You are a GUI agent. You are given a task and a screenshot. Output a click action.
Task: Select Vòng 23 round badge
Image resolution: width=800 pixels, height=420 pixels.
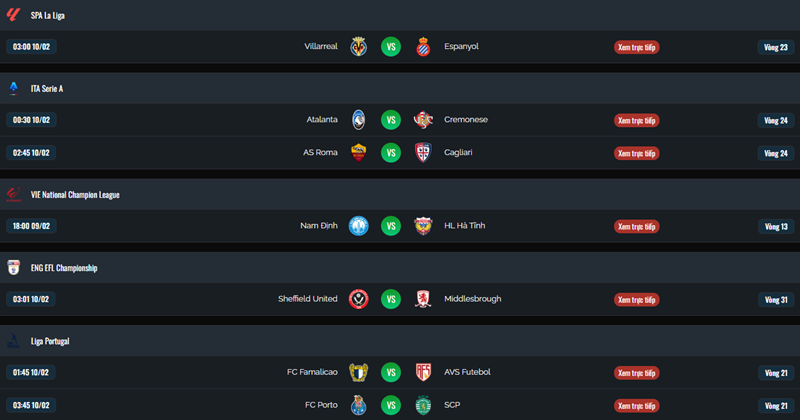776,47
